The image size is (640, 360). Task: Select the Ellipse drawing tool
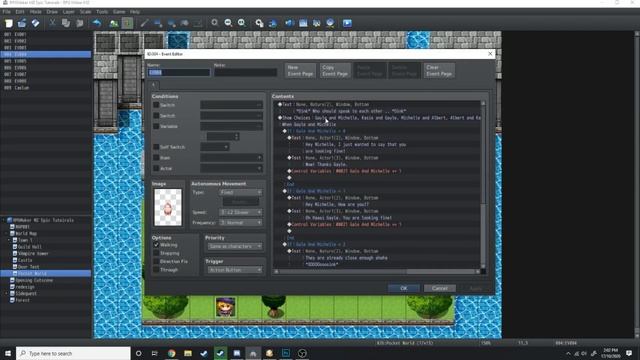(x=171, y=23)
